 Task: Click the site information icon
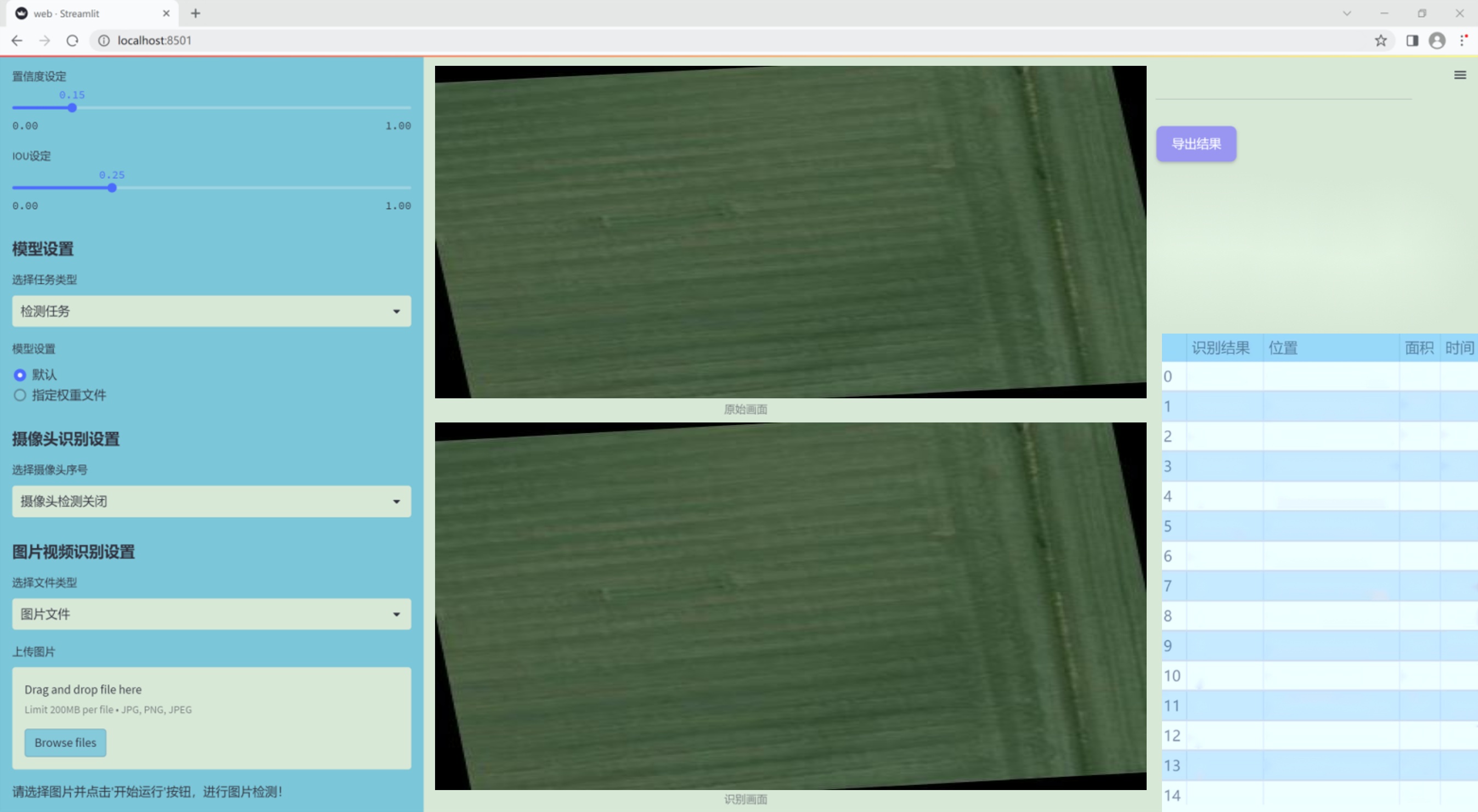pyautogui.click(x=104, y=41)
